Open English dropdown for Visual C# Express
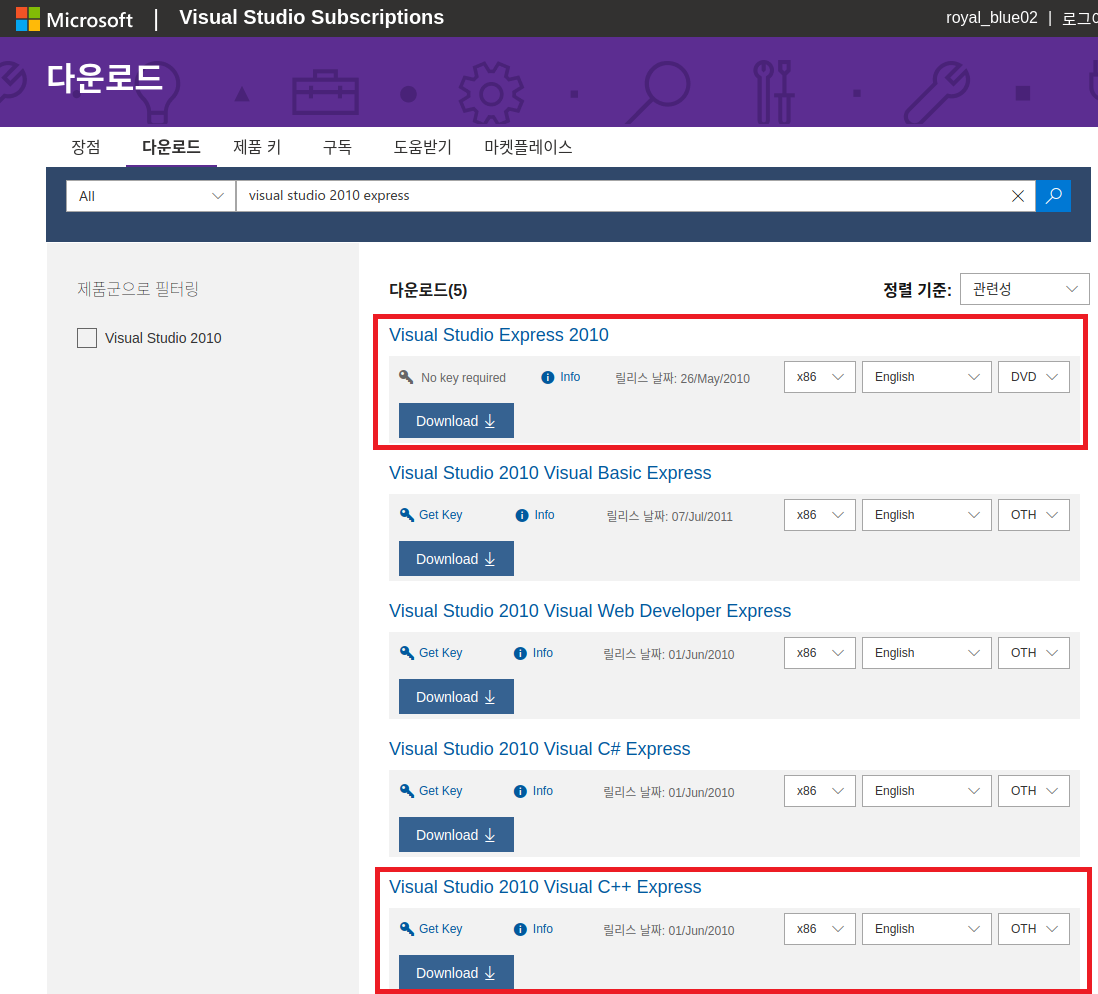The image size is (1098, 994). [926, 791]
